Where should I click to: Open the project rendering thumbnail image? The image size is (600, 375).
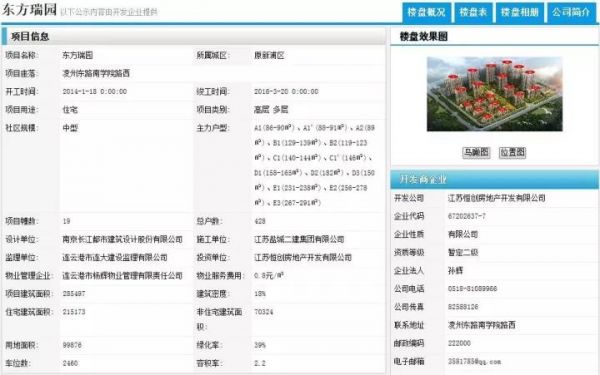coord(494,94)
